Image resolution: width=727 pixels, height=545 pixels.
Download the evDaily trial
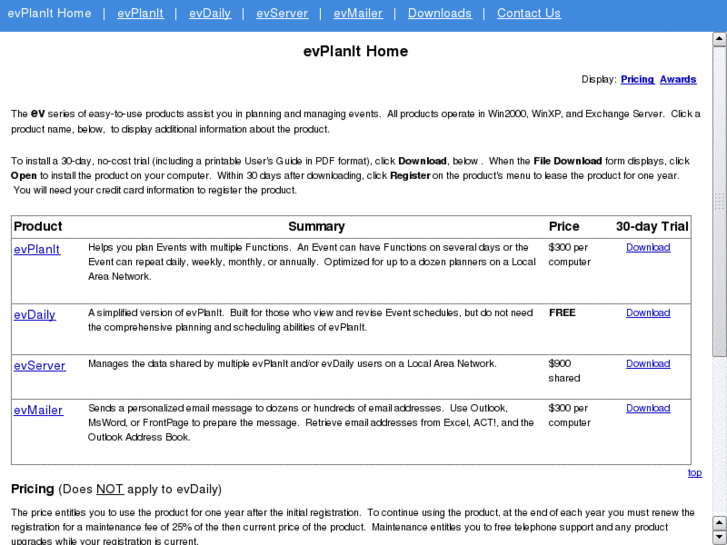click(x=648, y=313)
